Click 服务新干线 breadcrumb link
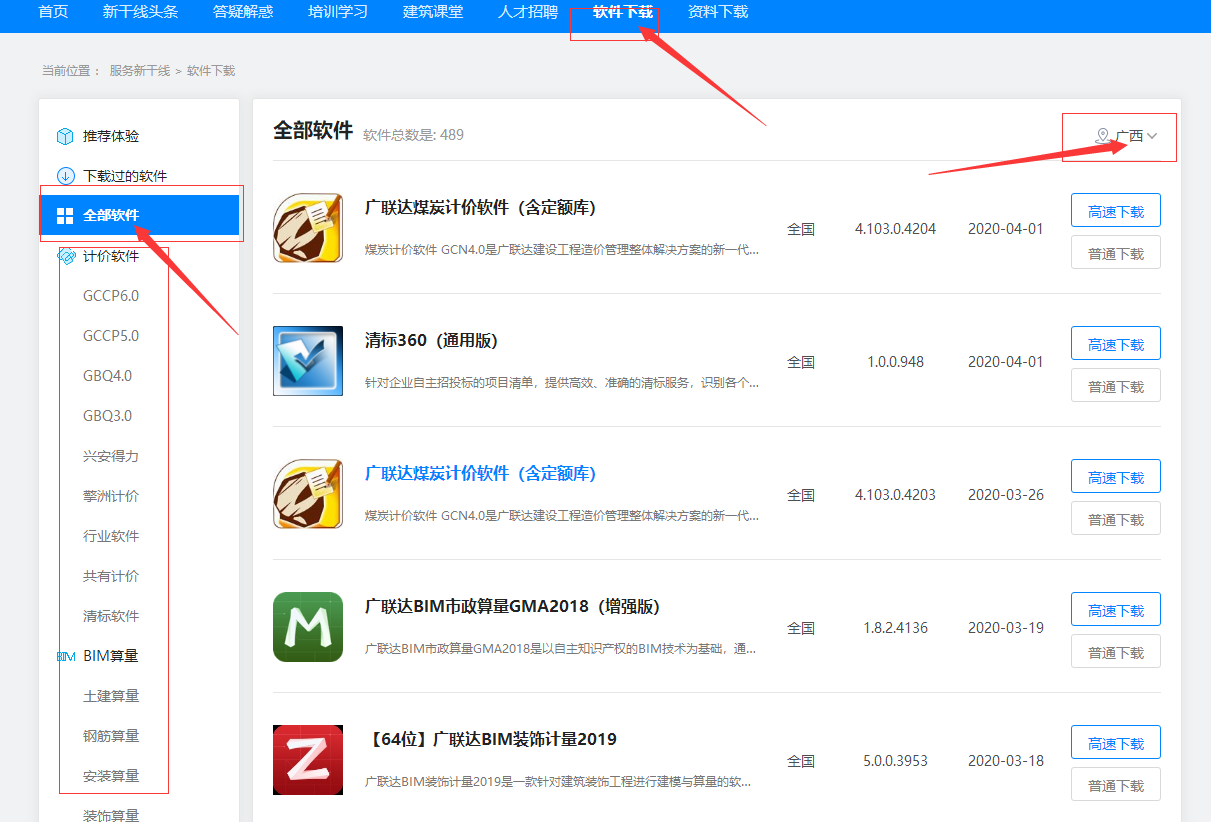This screenshot has height=822, width=1211. tap(140, 71)
